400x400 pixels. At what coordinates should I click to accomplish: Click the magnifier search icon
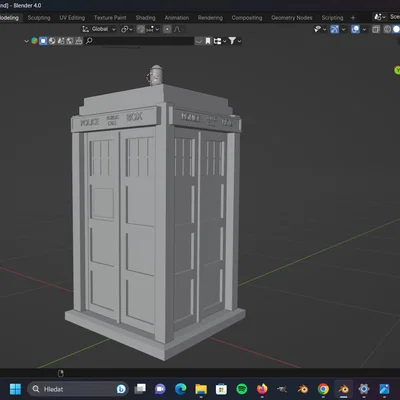pyautogui.click(x=89, y=41)
